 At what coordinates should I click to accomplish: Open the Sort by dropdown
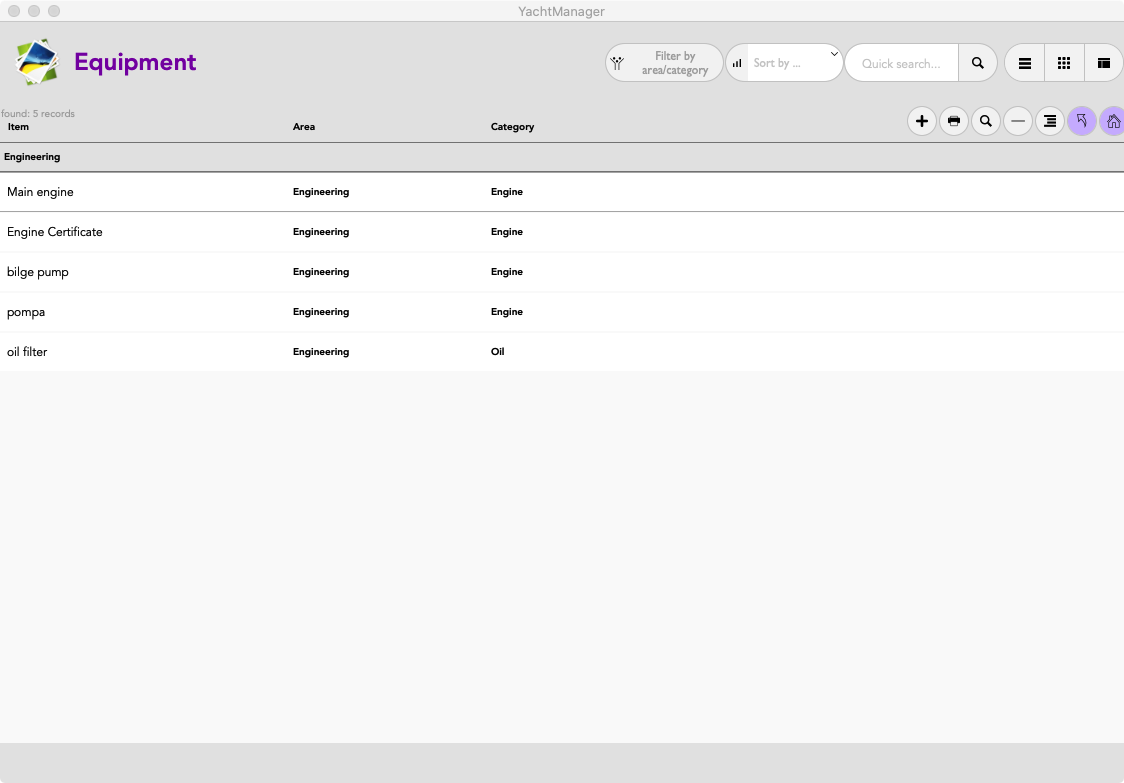point(794,63)
